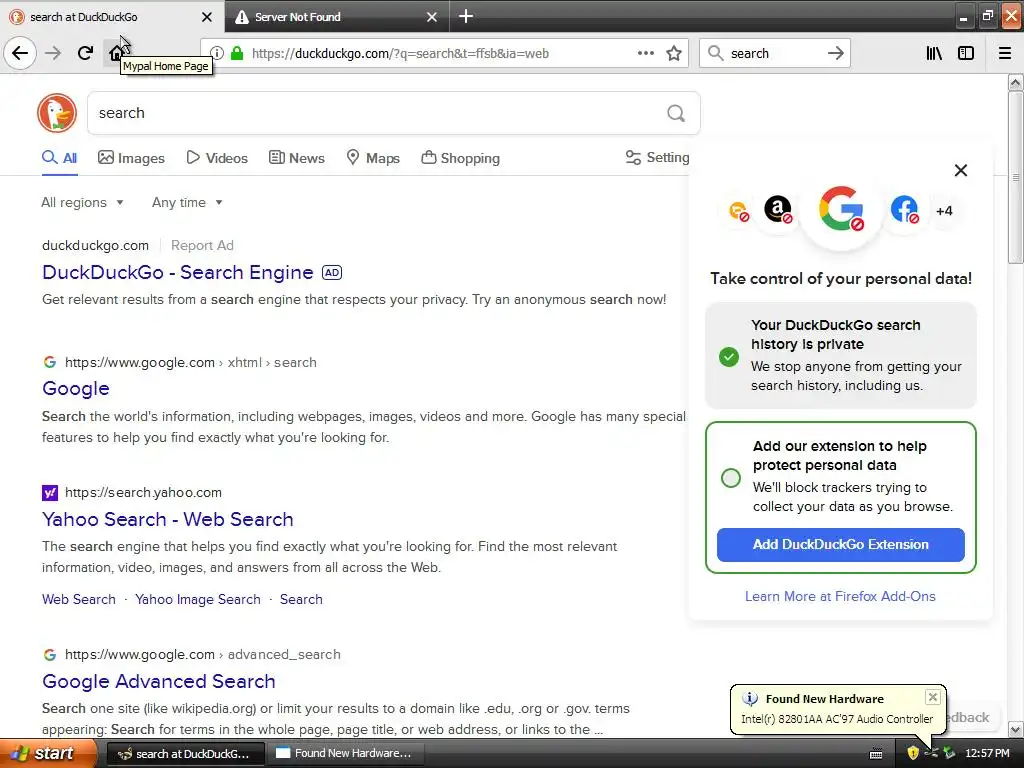Select Found New Hardware taskbar item
1024x768 pixels.
(345, 754)
